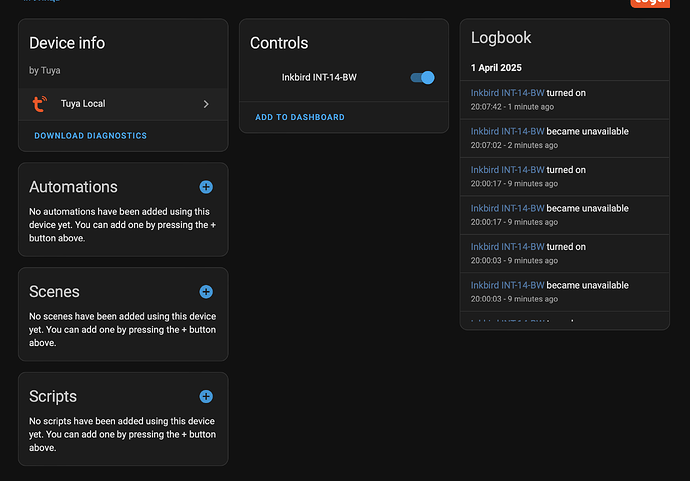This screenshot has width=690, height=481.
Task: Open Inkbird link in 20:07:02 unavailable entry
Action: click(x=507, y=131)
